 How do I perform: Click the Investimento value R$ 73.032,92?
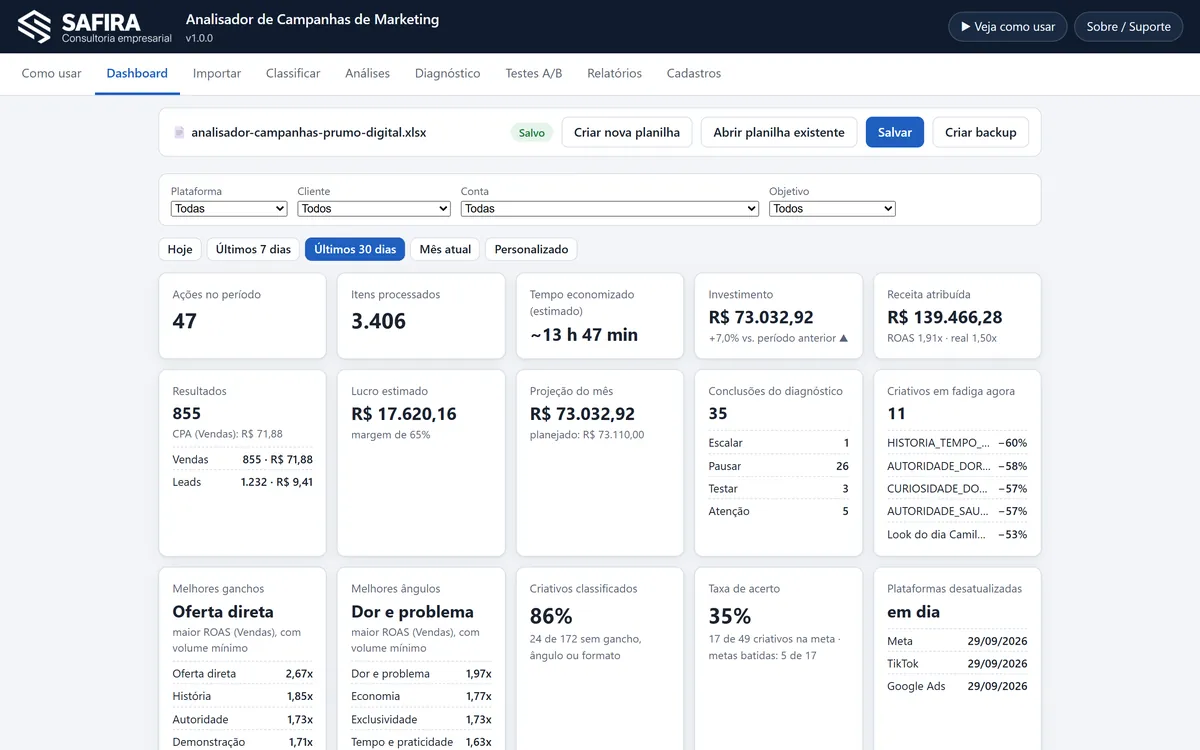[761, 317]
